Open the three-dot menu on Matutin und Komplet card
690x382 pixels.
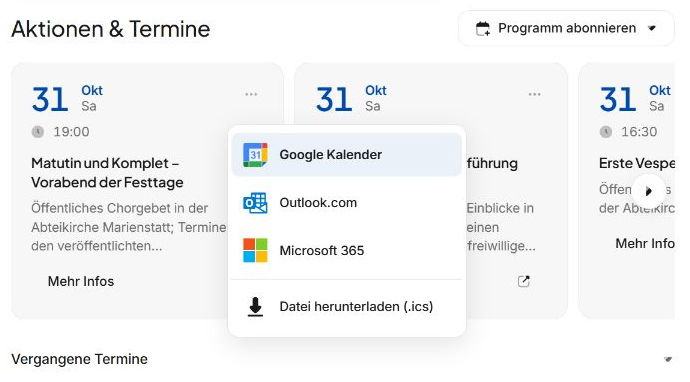251,94
